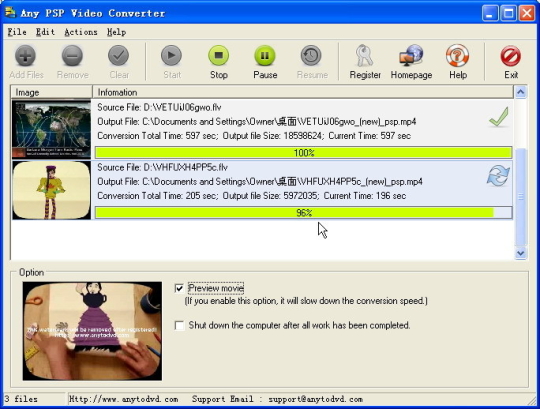The image size is (540, 409).
Task: Click the movie preview image in the Option panel
Action: point(92,331)
